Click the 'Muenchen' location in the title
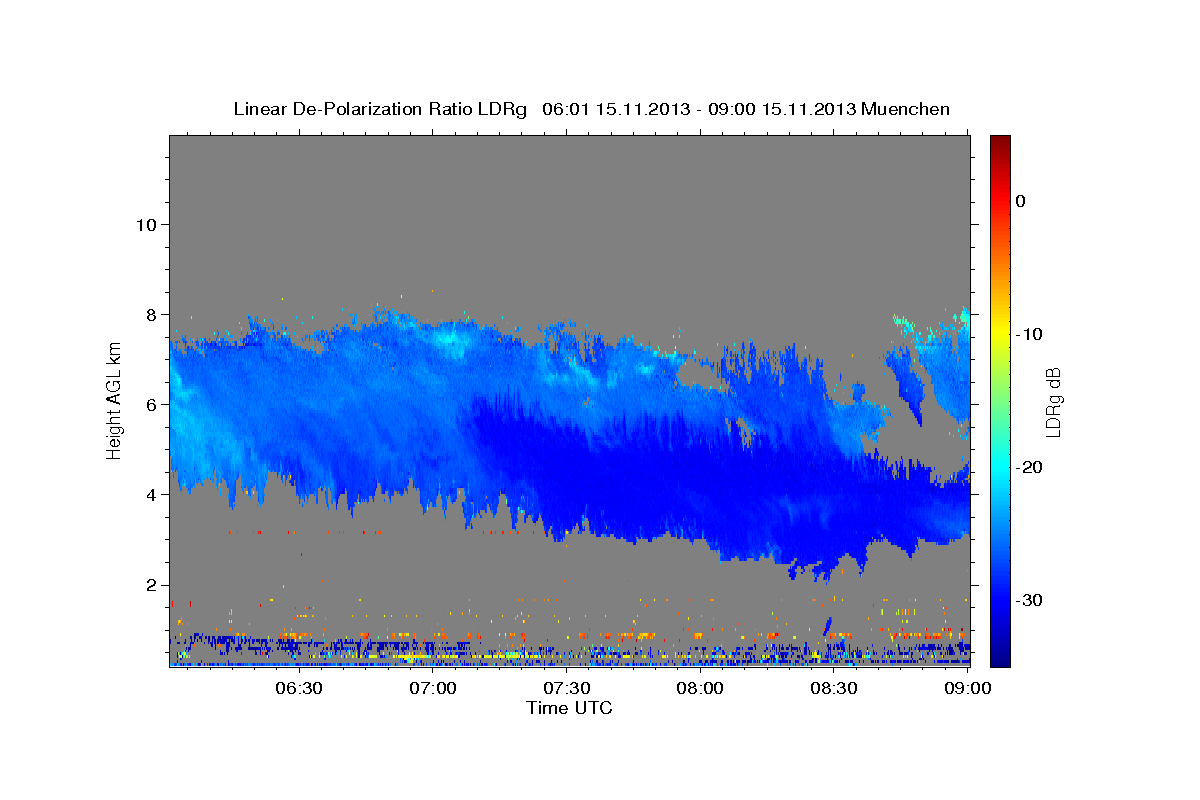Image resolution: width=1200 pixels, height=800 pixels. click(905, 109)
